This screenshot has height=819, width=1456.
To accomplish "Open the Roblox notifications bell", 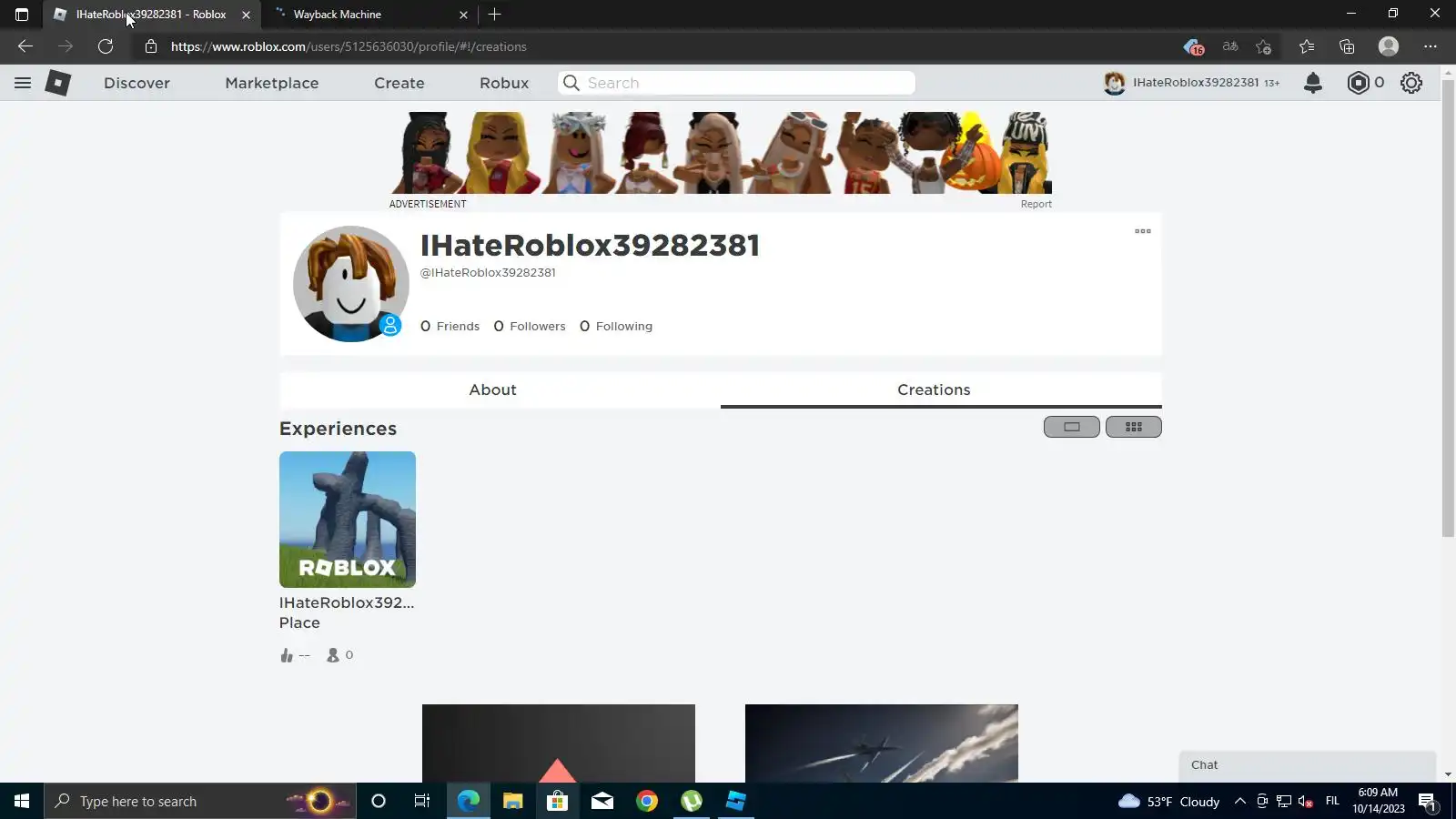I will click(x=1312, y=83).
